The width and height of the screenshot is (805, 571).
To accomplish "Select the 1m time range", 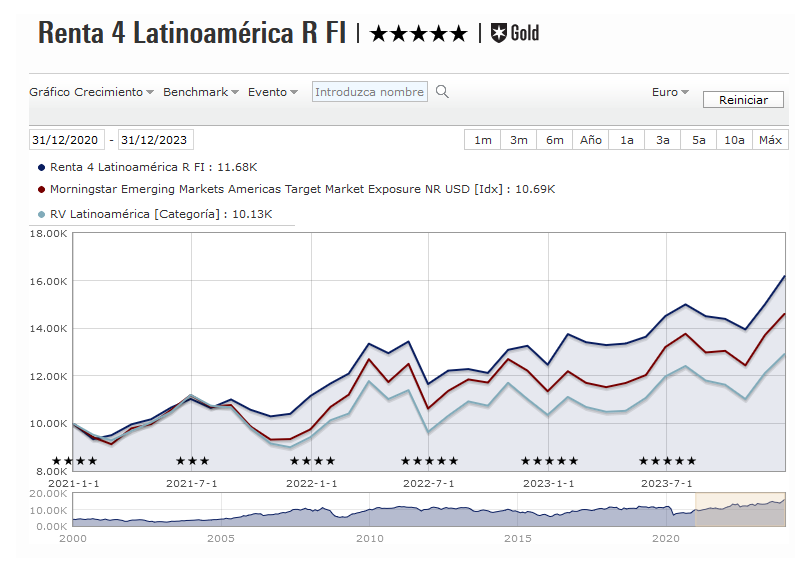I will [x=483, y=140].
